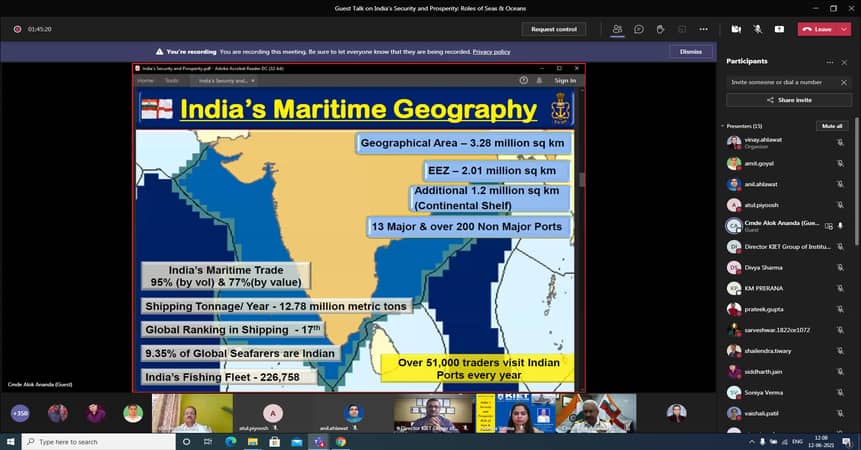861x450 pixels.
Task: Raise your hand in the meeting
Action: click(660, 29)
